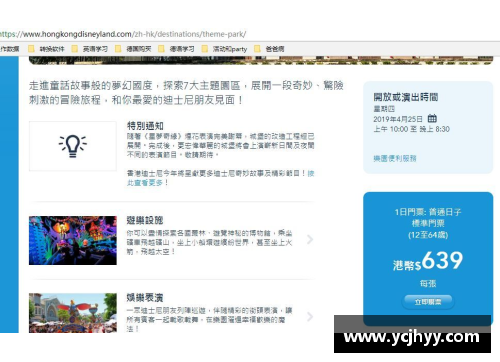Open the 樂園便利服務 link
This screenshot has width=500, height=362.
click(395, 158)
